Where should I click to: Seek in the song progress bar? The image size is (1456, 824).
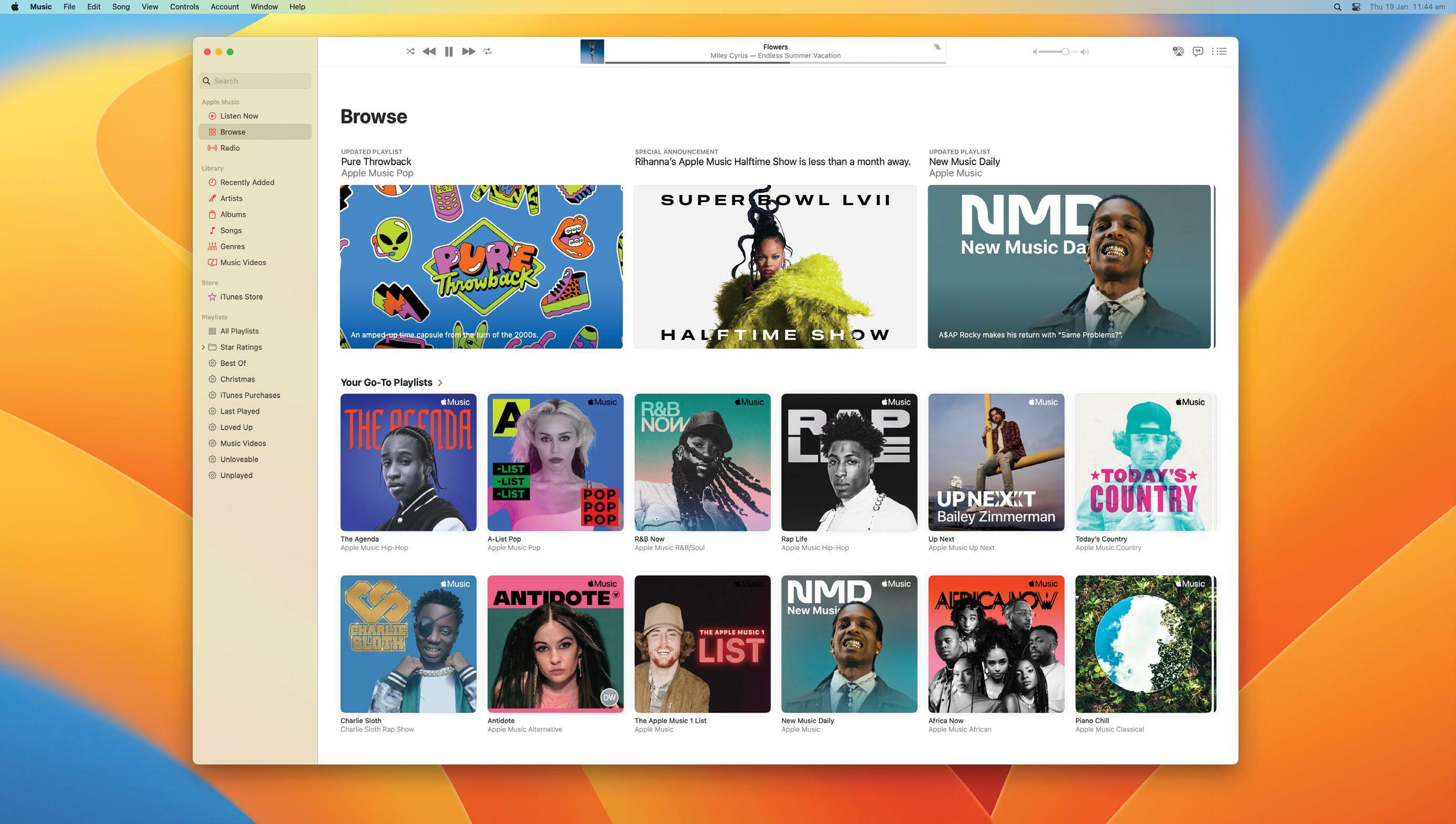pos(775,62)
